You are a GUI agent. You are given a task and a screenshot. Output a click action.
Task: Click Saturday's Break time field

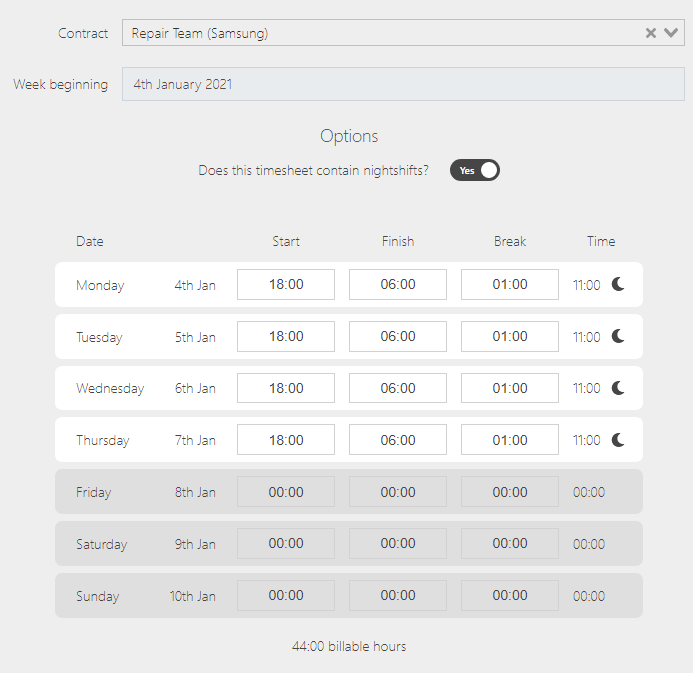pyautogui.click(x=510, y=544)
